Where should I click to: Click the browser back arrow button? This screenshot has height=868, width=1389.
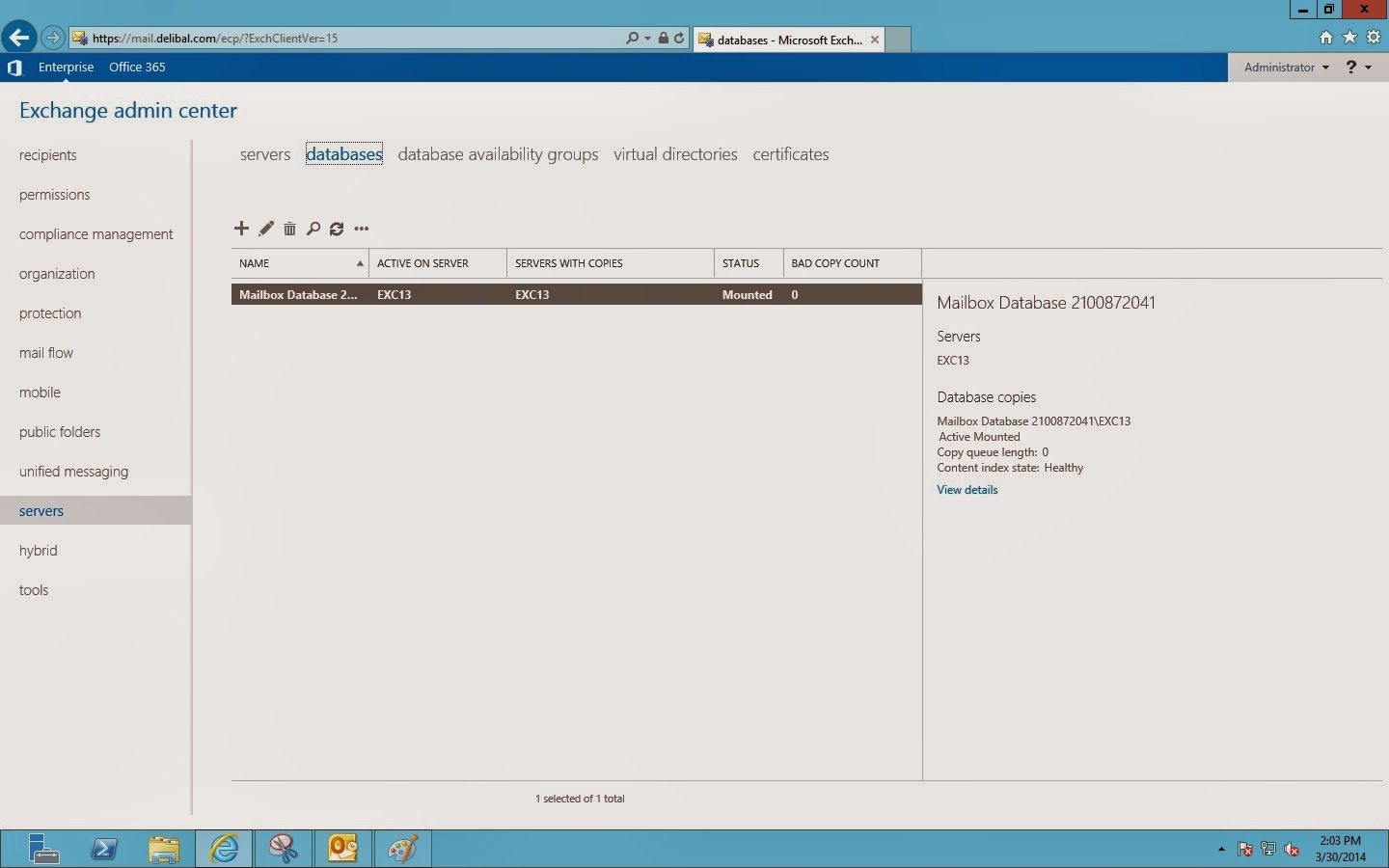[x=18, y=38]
